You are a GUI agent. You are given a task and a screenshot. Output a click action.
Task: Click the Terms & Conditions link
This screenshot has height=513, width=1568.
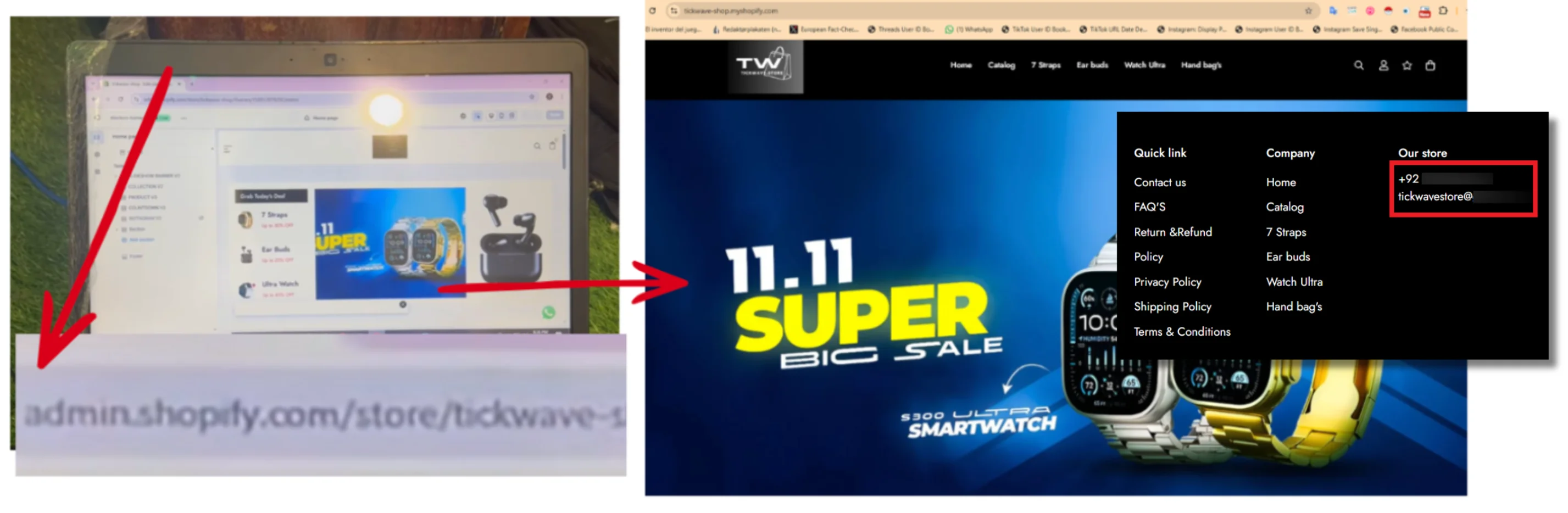click(1181, 332)
